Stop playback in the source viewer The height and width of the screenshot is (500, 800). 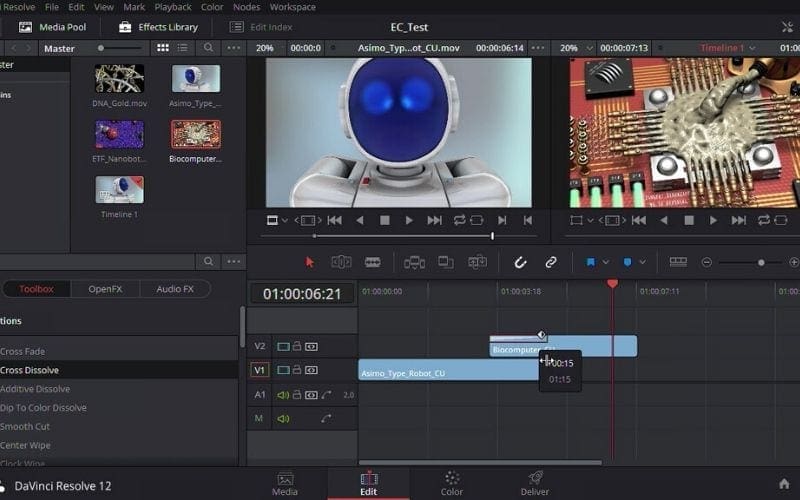[x=385, y=220]
